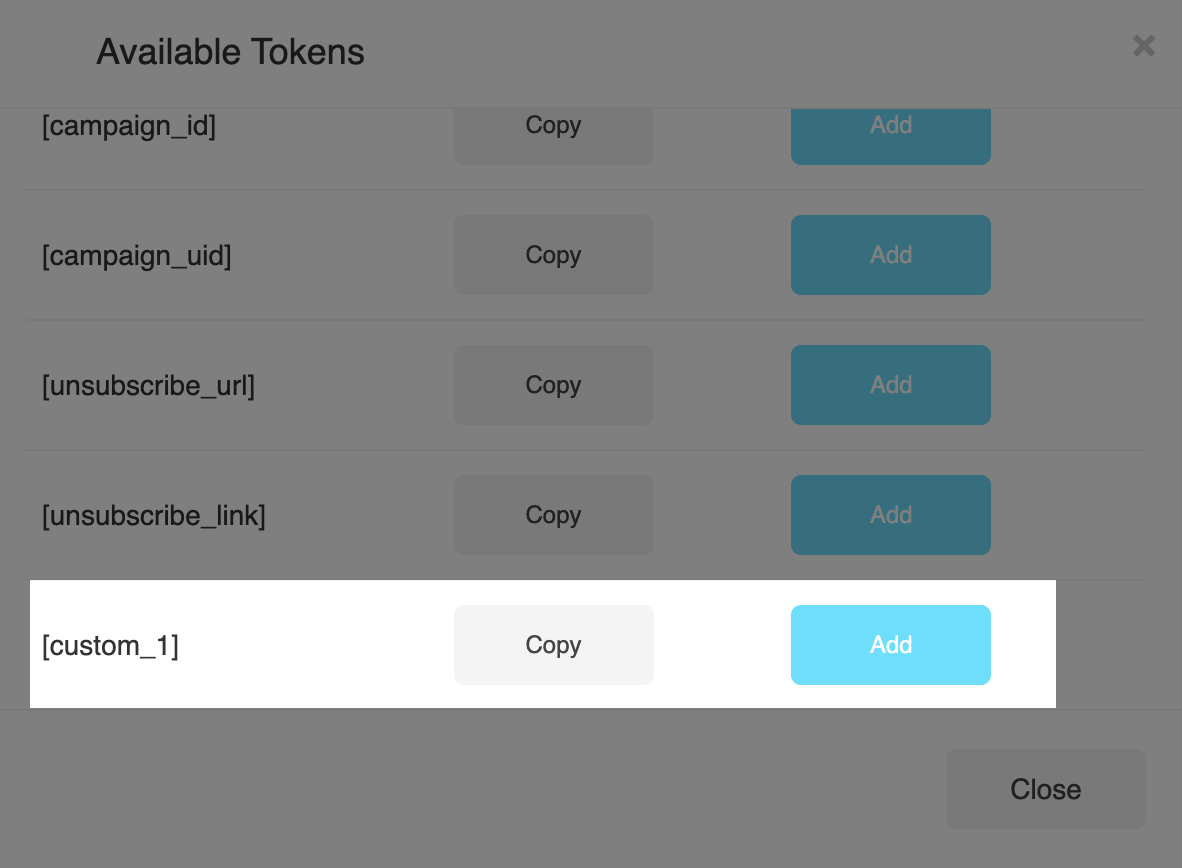Click the [custom_1] token label

click(x=110, y=646)
